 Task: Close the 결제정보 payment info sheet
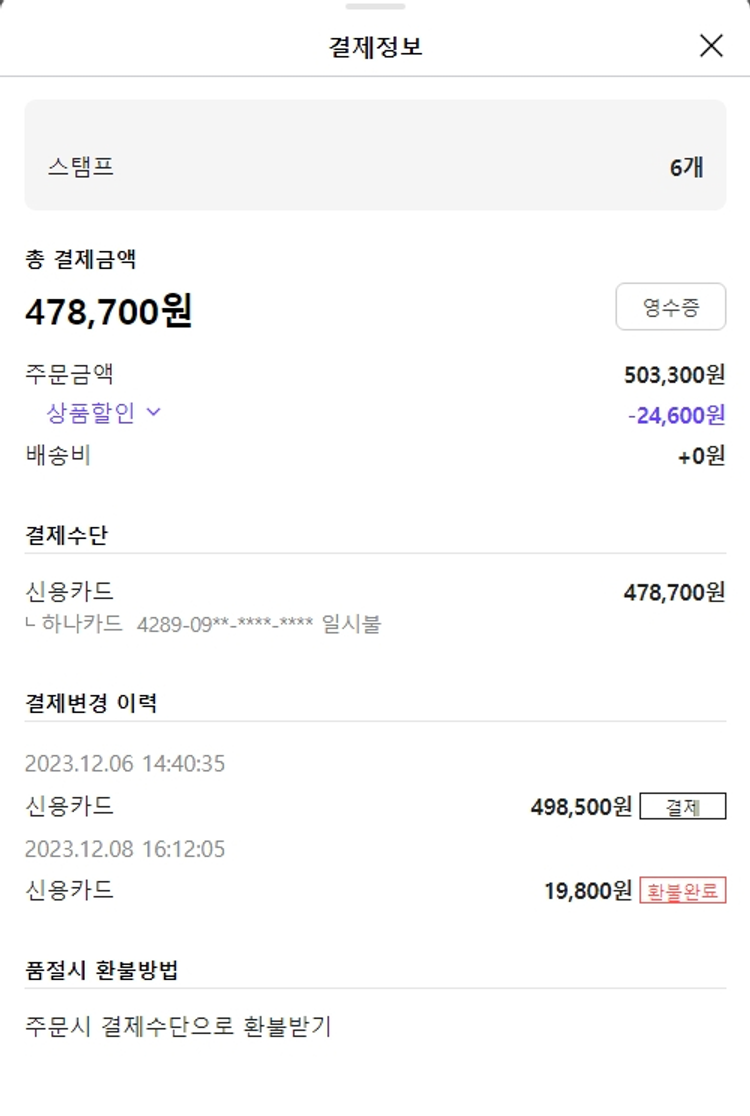click(711, 46)
